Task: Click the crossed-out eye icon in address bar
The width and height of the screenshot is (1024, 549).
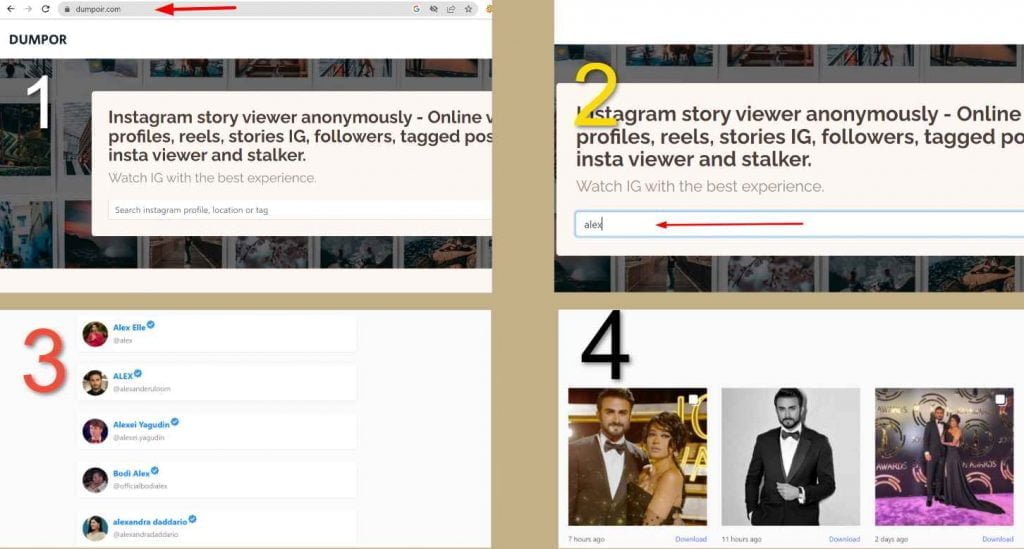Action: (434, 9)
